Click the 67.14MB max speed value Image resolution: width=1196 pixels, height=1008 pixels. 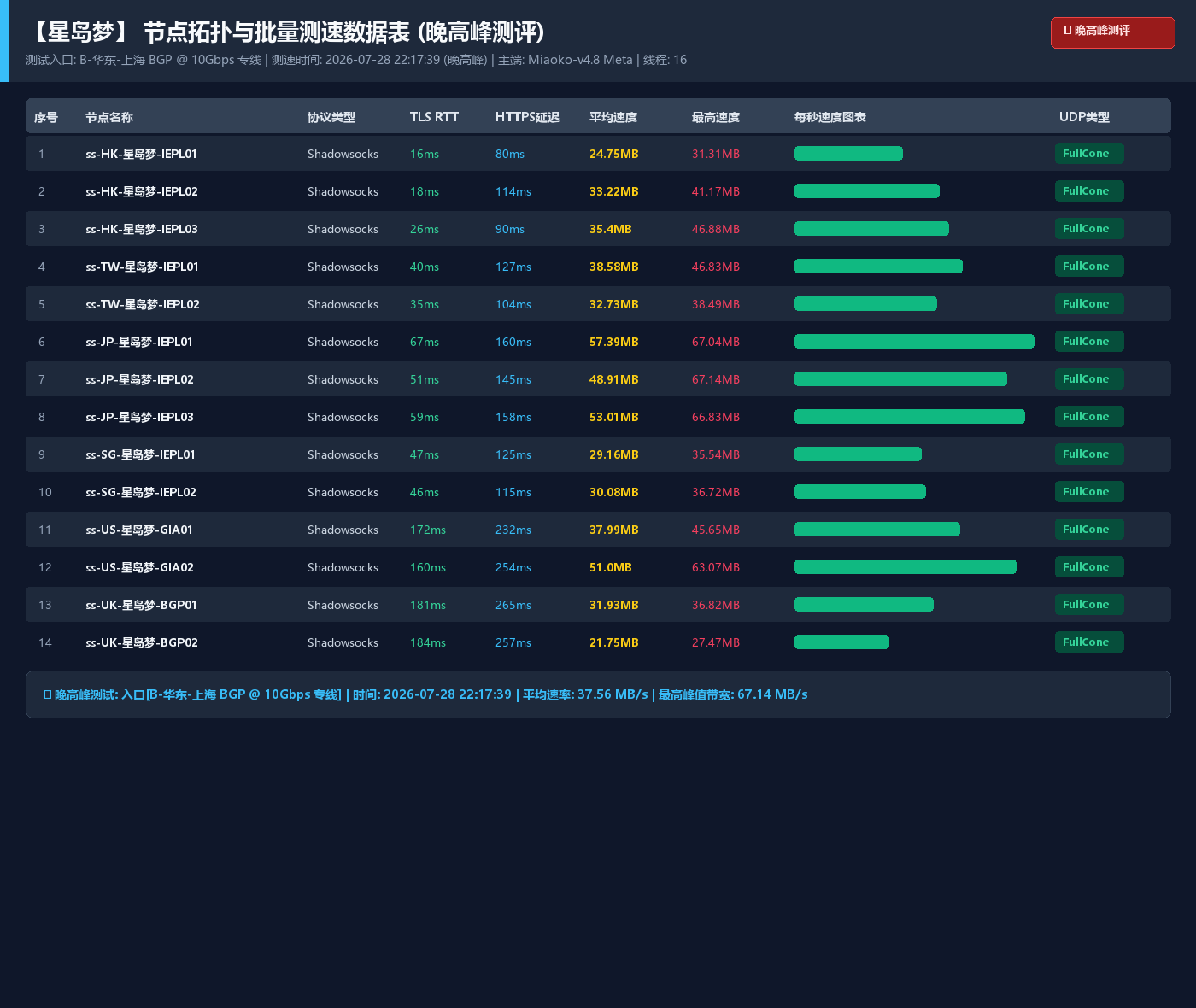716,379
